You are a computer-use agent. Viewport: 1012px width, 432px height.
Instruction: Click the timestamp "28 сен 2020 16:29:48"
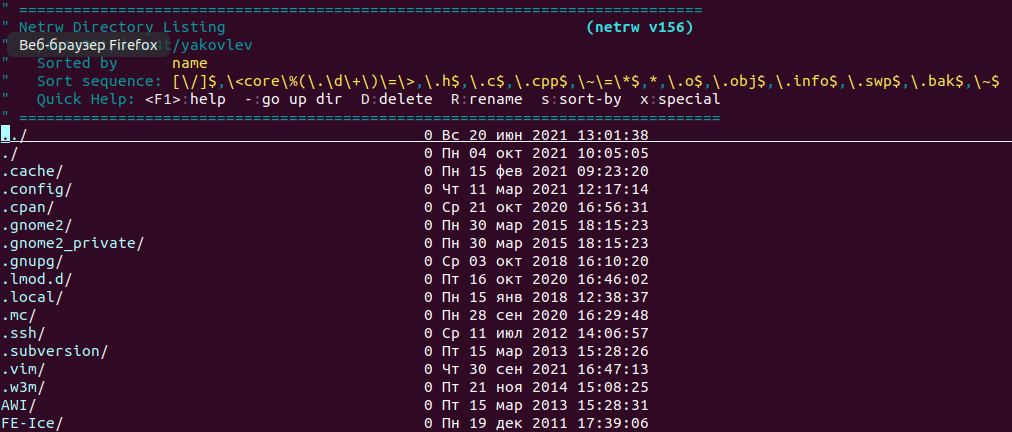(x=558, y=316)
